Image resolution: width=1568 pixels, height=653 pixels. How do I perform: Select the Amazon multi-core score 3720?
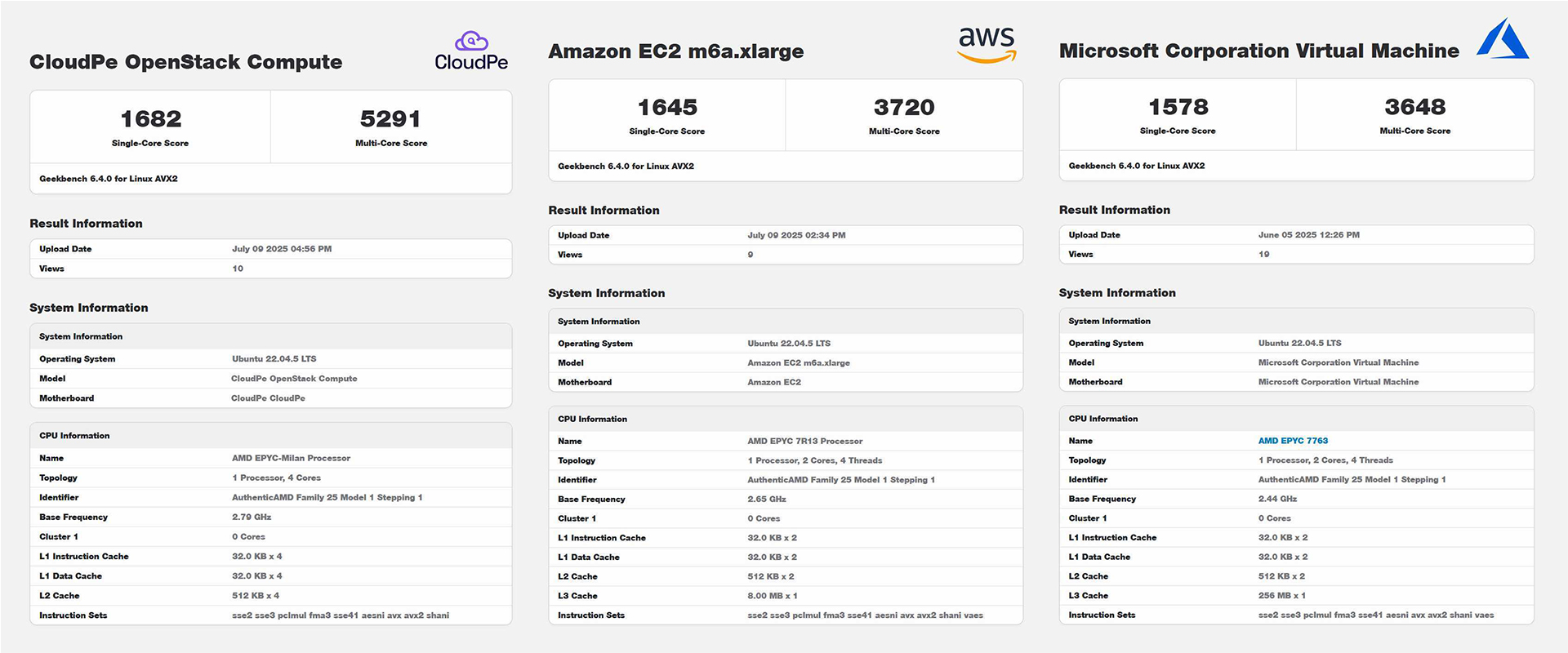tap(904, 108)
